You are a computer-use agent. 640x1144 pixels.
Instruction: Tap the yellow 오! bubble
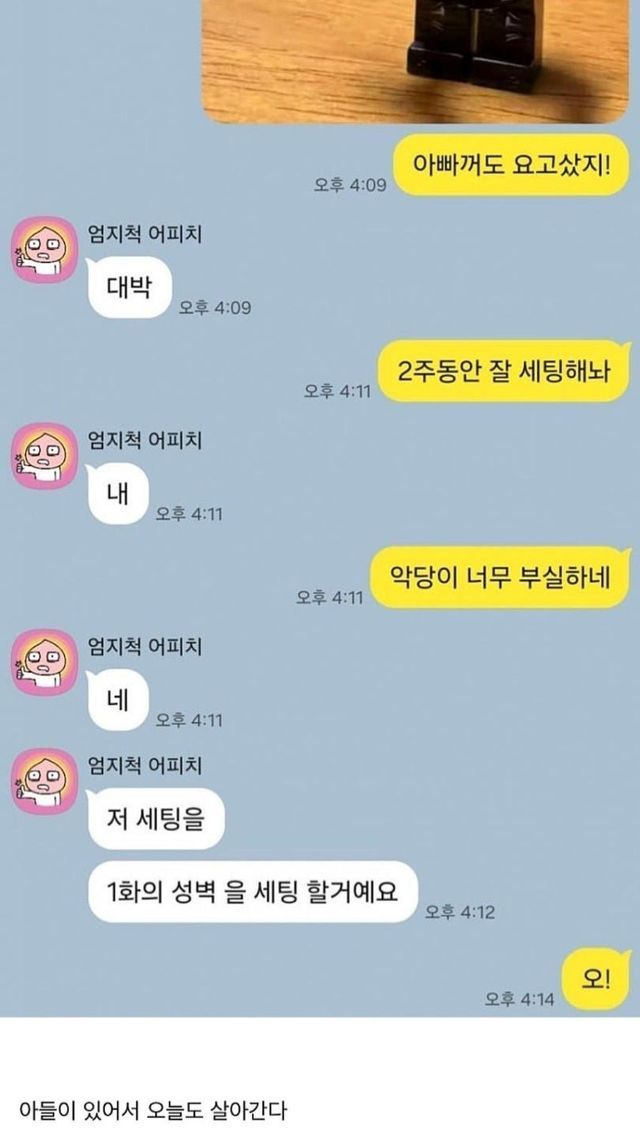[596, 979]
